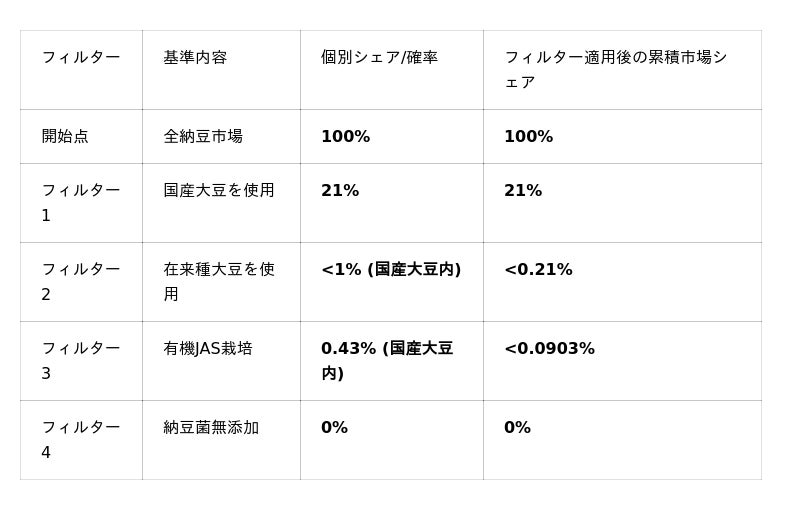Click the フィルター適用後の累積市場シェア header

[615, 69]
